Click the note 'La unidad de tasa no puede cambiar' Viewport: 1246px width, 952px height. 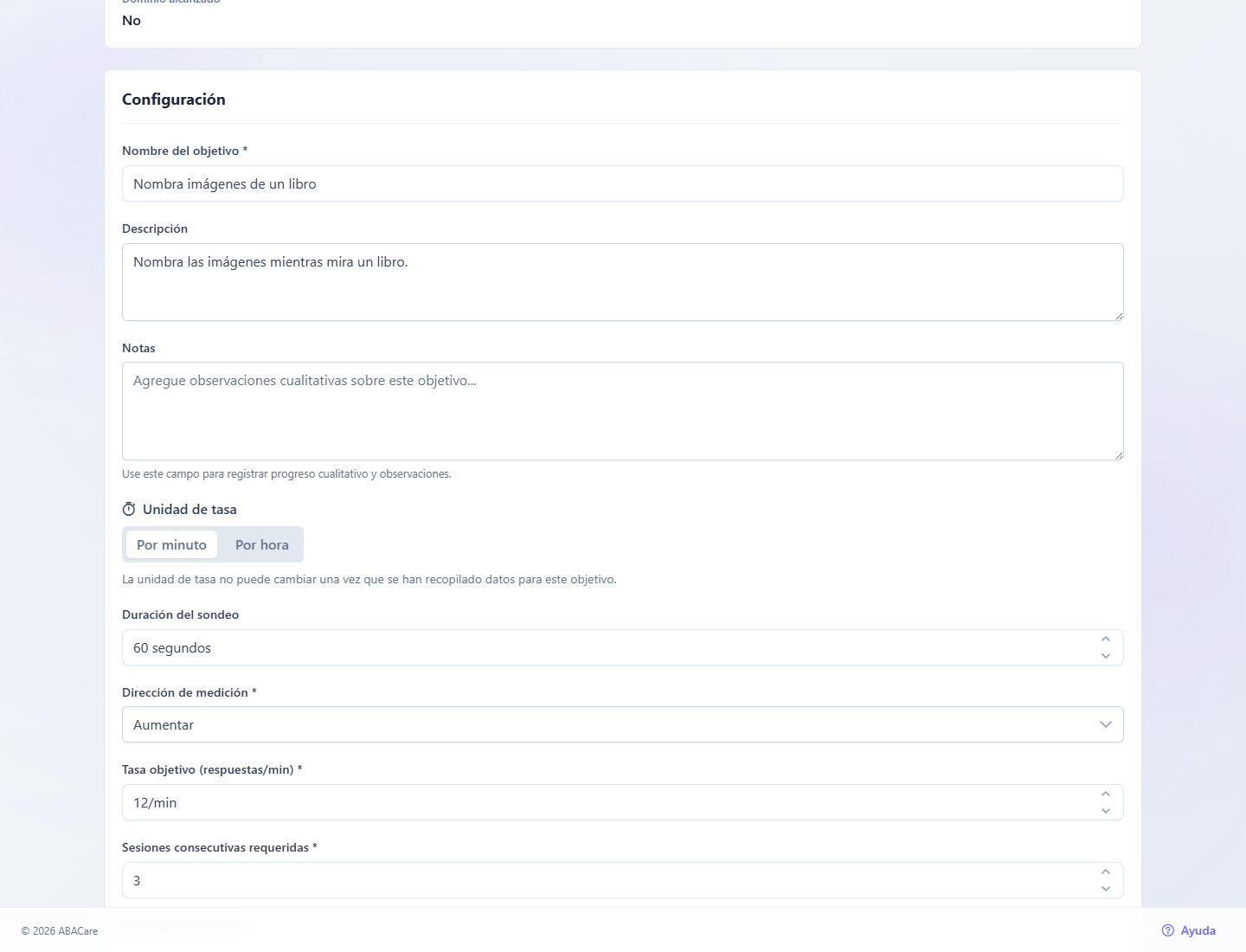tap(369, 580)
